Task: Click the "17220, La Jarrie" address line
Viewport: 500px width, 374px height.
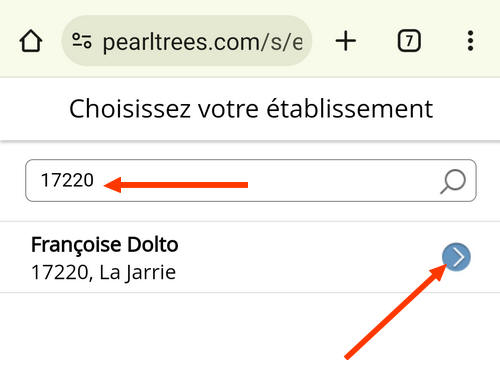Action: [x=103, y=273]
